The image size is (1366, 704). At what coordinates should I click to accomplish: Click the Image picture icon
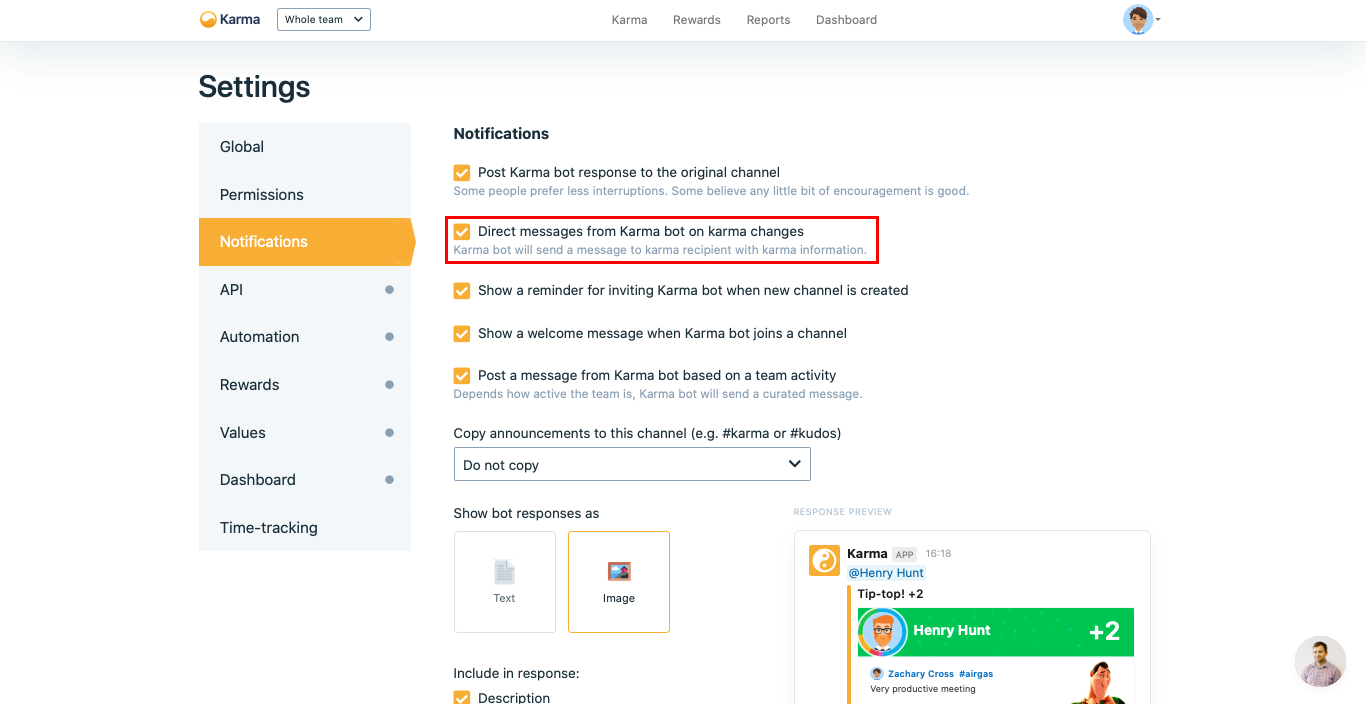[x=619, y=572]
